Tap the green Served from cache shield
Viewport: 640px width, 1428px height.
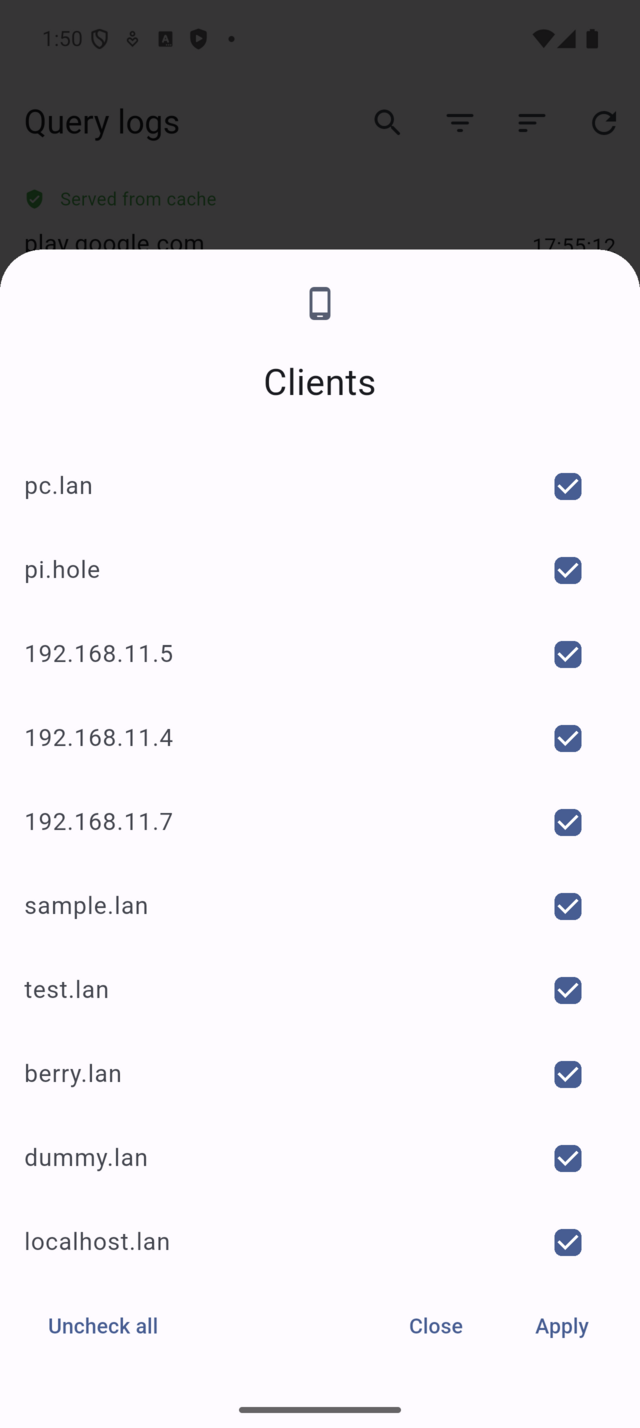[x=35, y=199]
